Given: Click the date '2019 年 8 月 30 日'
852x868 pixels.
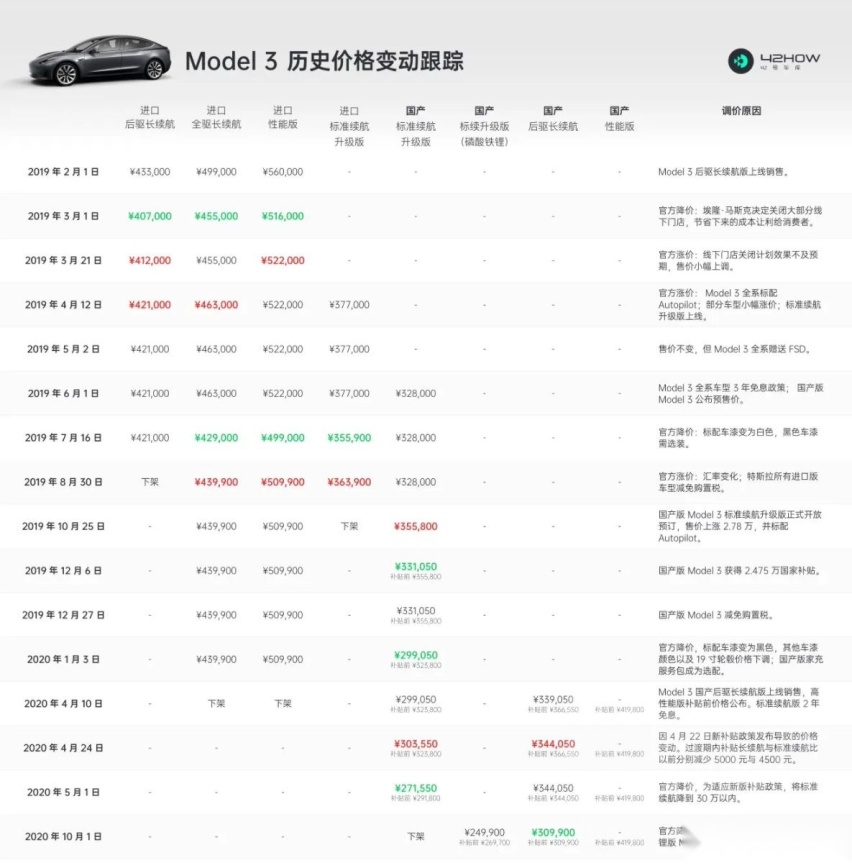Looking at the screenshot, I should pyautogui.click(x=63, y=482).
